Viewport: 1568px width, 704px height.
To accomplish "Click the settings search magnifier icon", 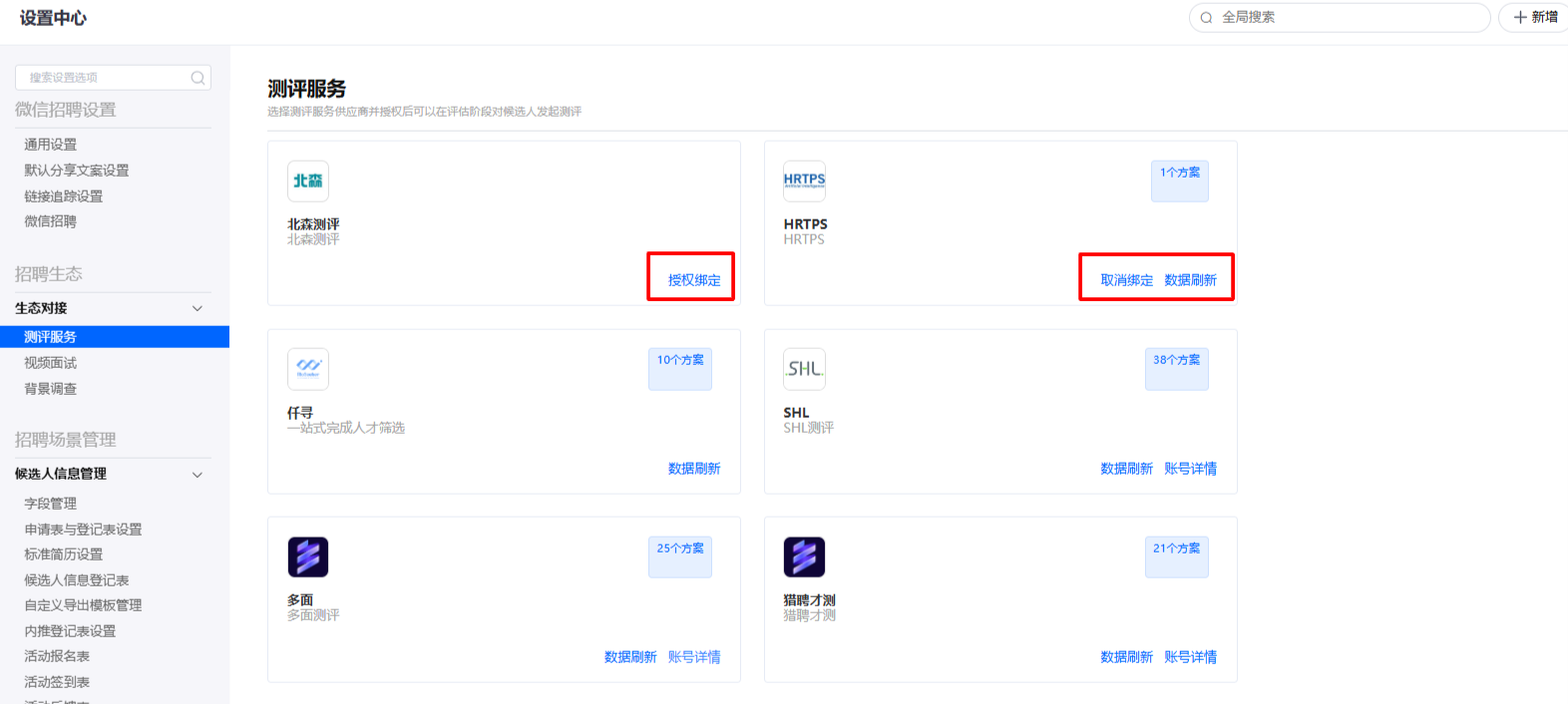I will 197,78.
